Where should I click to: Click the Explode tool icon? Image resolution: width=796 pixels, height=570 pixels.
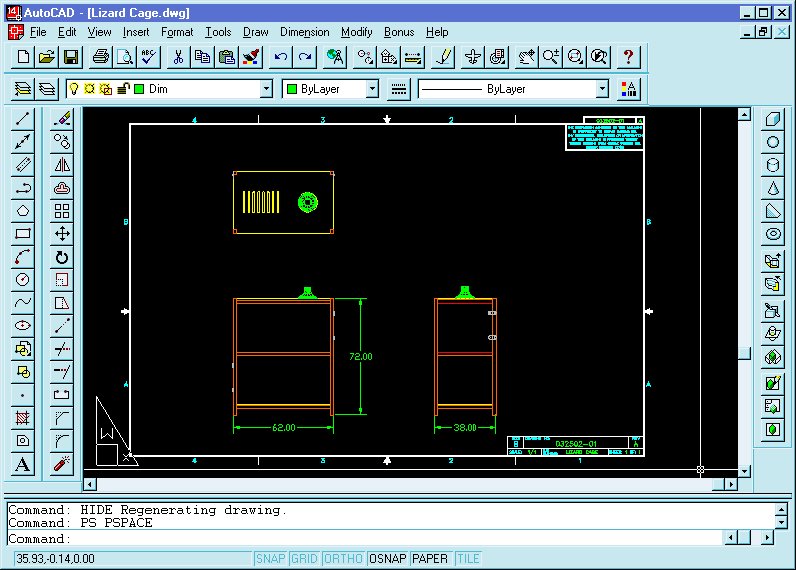(x=62, y=464)
